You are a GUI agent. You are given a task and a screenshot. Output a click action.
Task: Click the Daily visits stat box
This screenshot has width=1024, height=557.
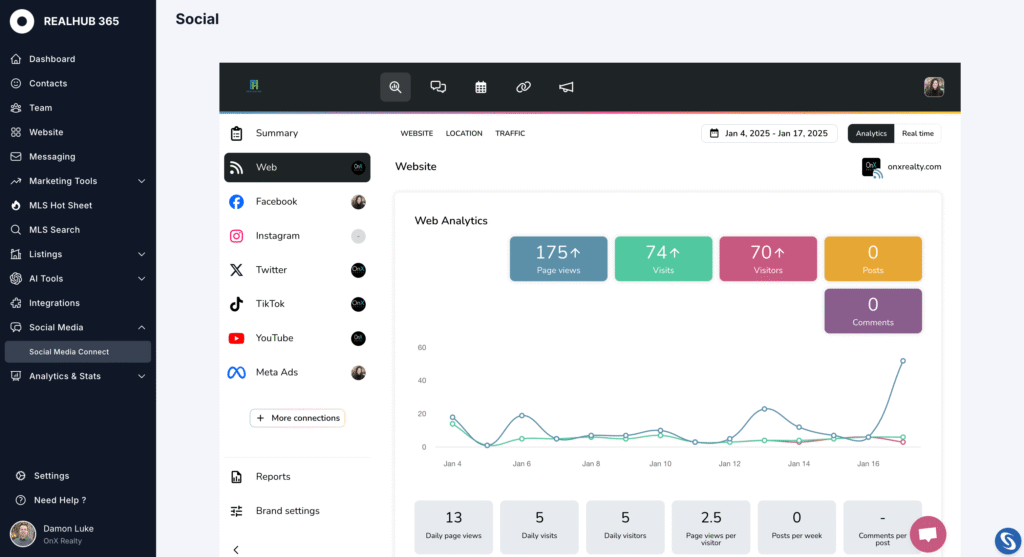click(x=539, y=527)
